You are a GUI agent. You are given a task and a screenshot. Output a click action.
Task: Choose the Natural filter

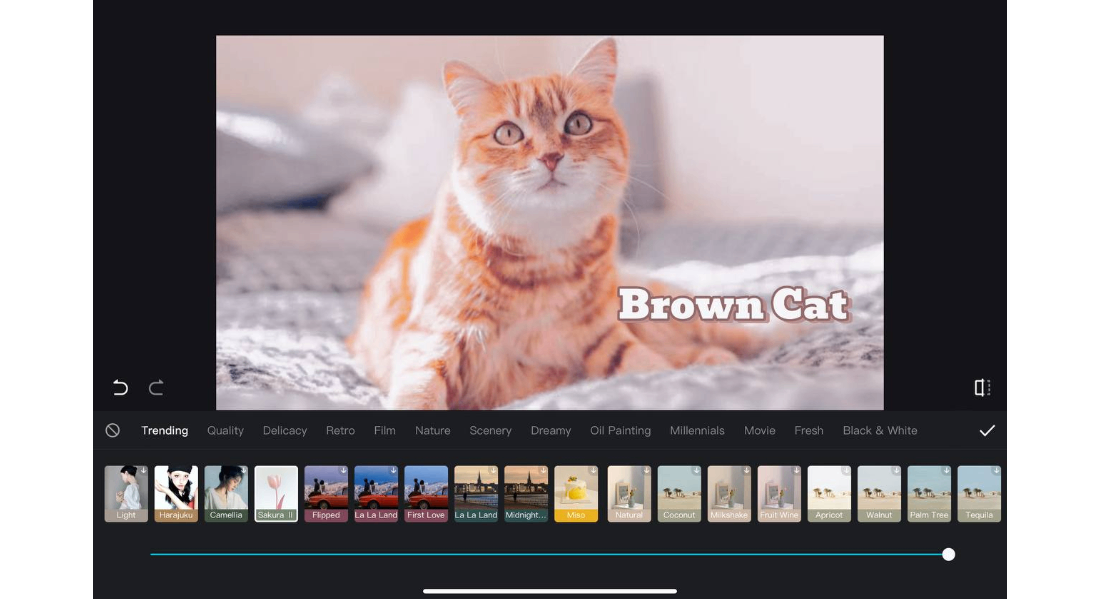point(629,493)
